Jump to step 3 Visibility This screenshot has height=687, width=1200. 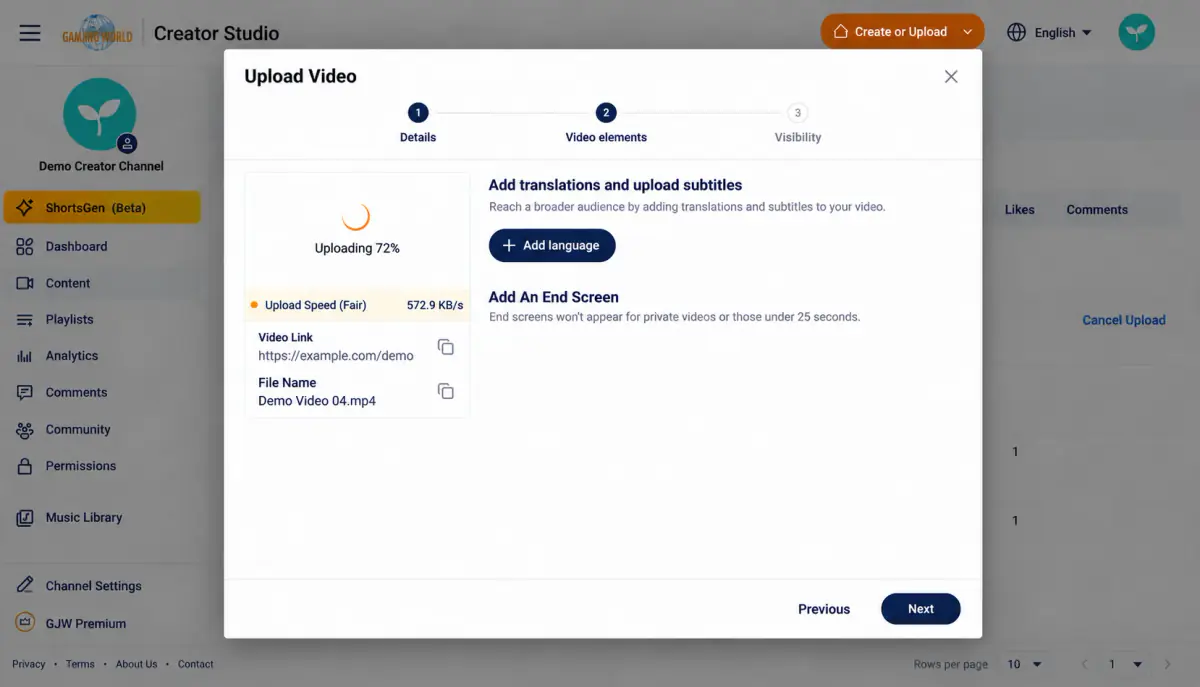click(x=797, y=124)
